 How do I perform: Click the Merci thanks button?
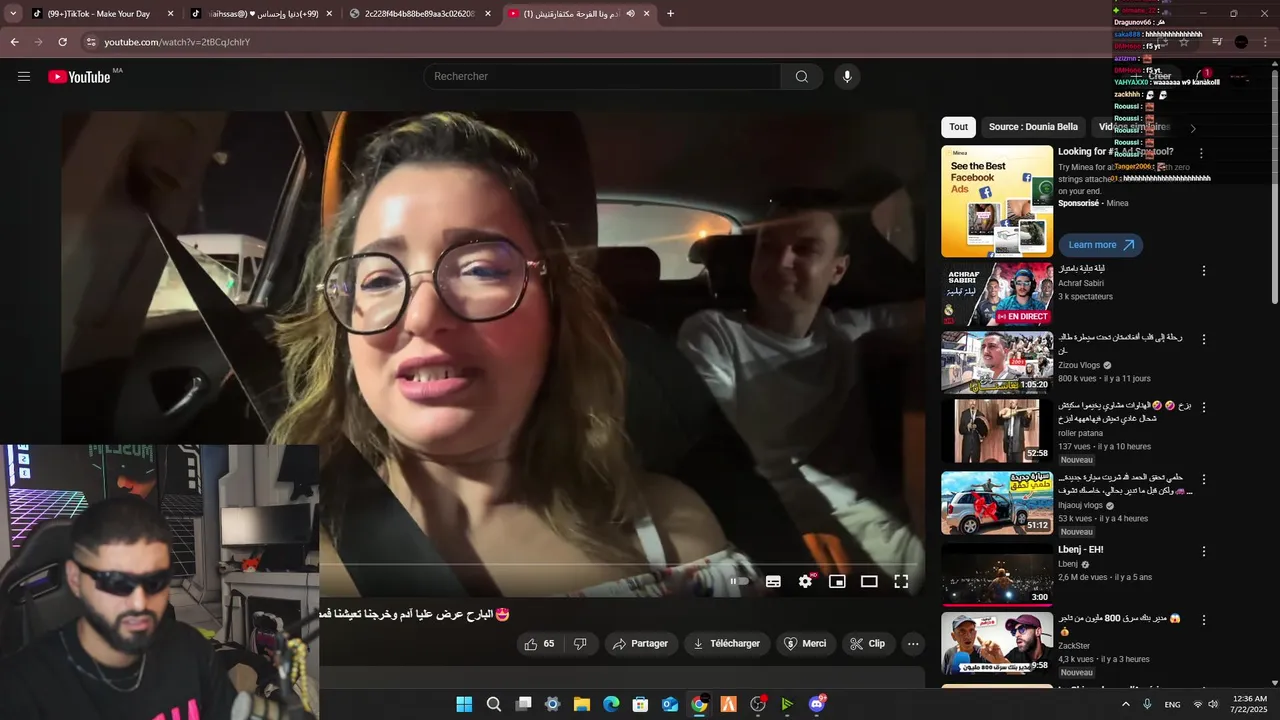coord(805,644)
